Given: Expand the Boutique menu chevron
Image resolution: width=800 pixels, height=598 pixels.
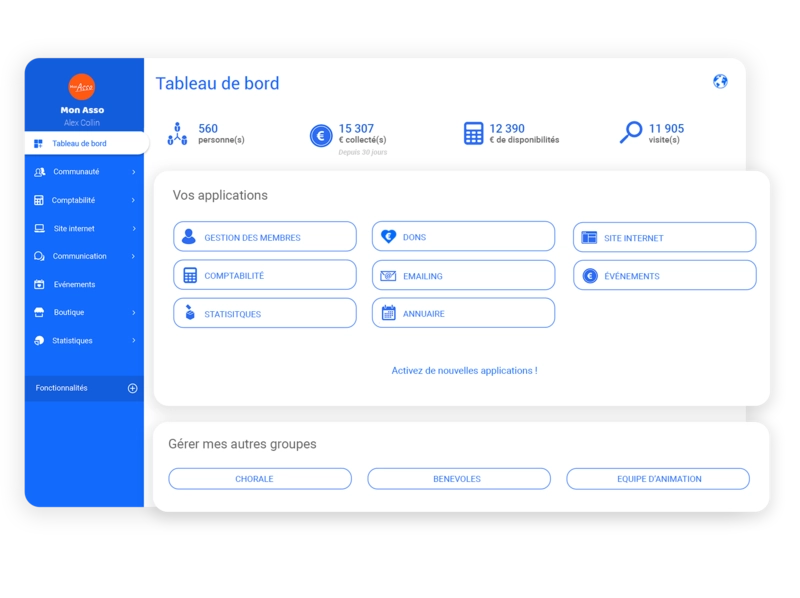Looking at the screenshot, I should tap(134, 312).
